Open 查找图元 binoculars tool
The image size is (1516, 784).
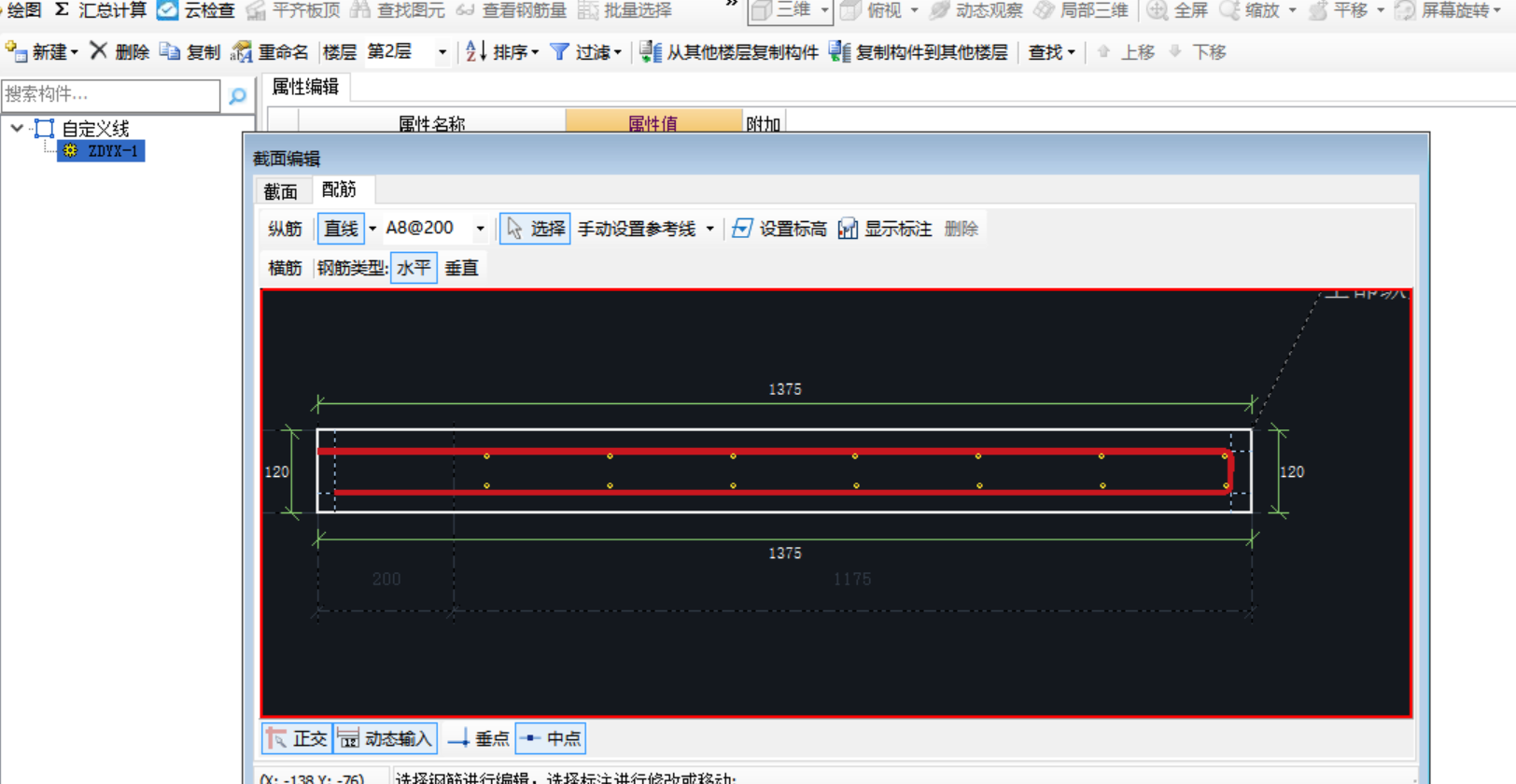(x=398, y=10)
